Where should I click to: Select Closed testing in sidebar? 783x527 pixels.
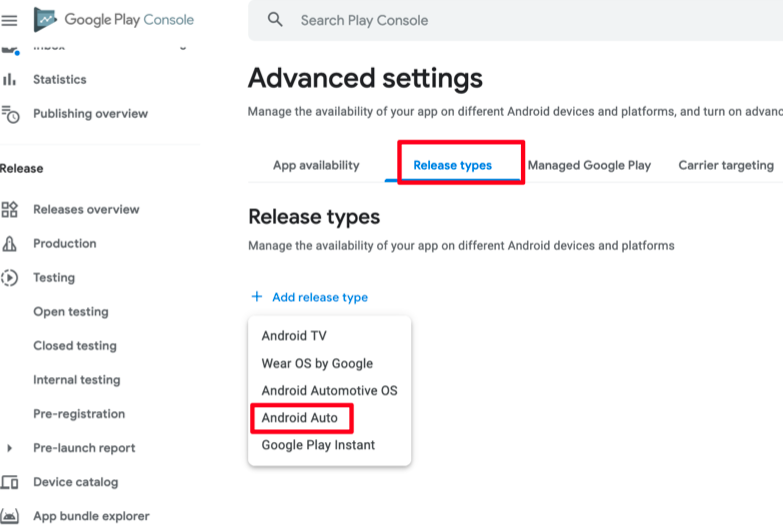click(75, 346)
